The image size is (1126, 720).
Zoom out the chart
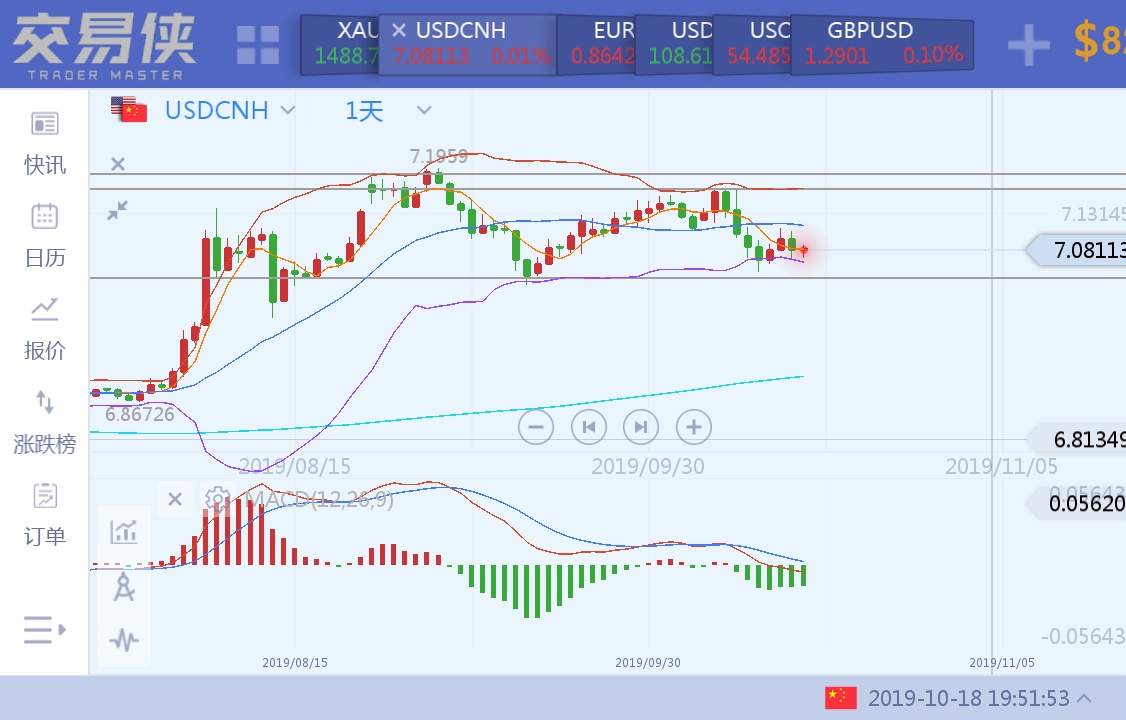click(x=536, y=427)
